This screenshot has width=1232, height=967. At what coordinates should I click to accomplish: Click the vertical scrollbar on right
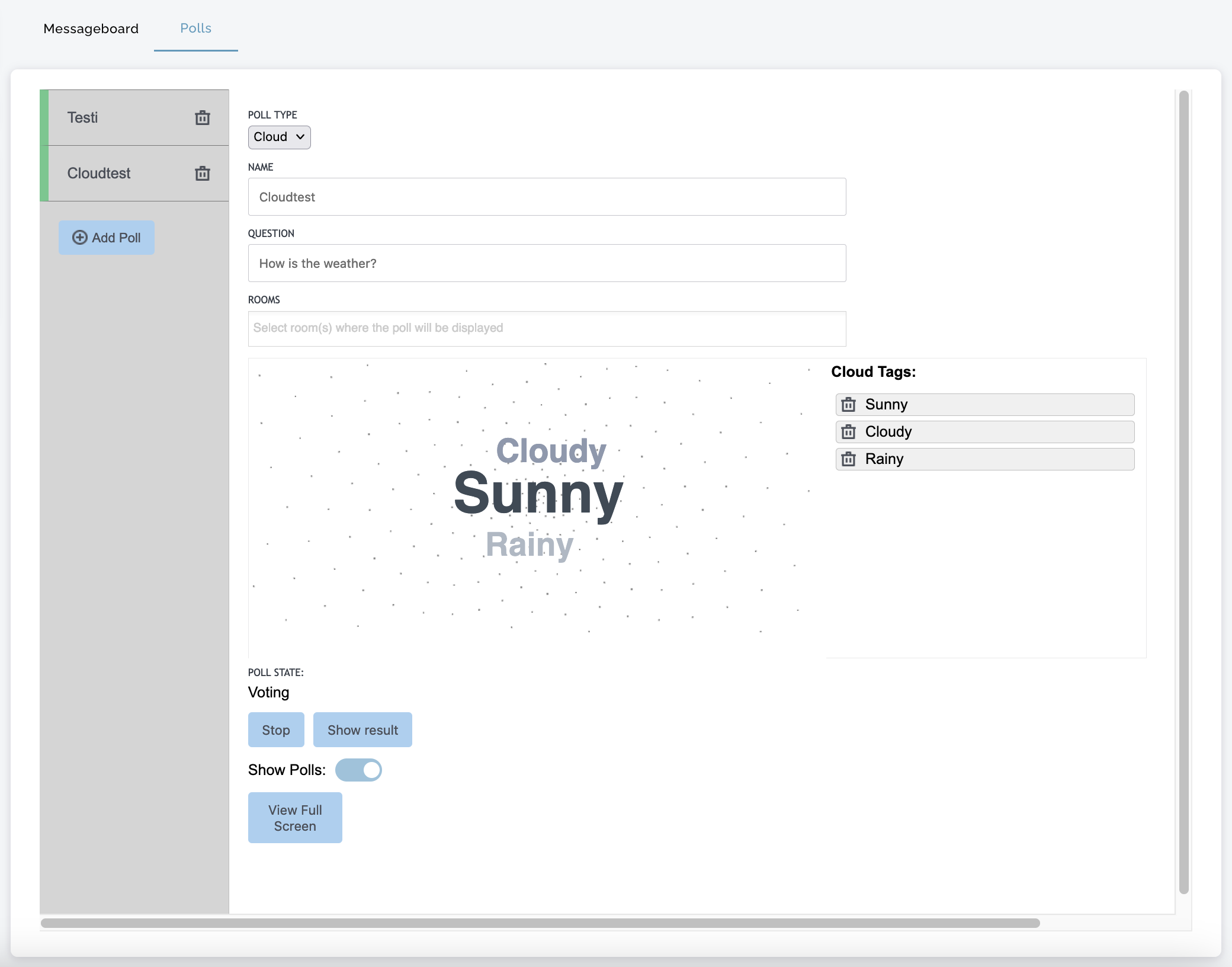pyautogui.click(x=1183, y=492)
